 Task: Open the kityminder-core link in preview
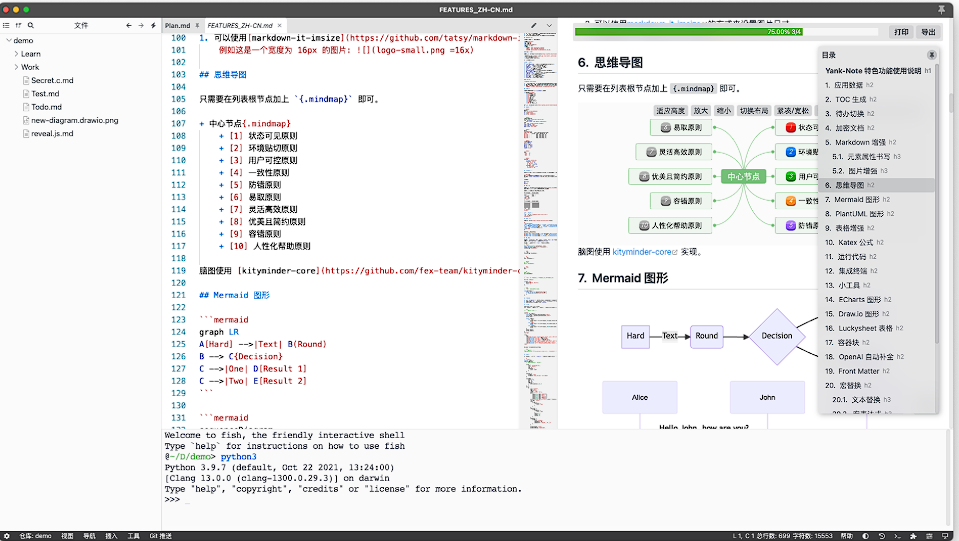click(642, 252)
